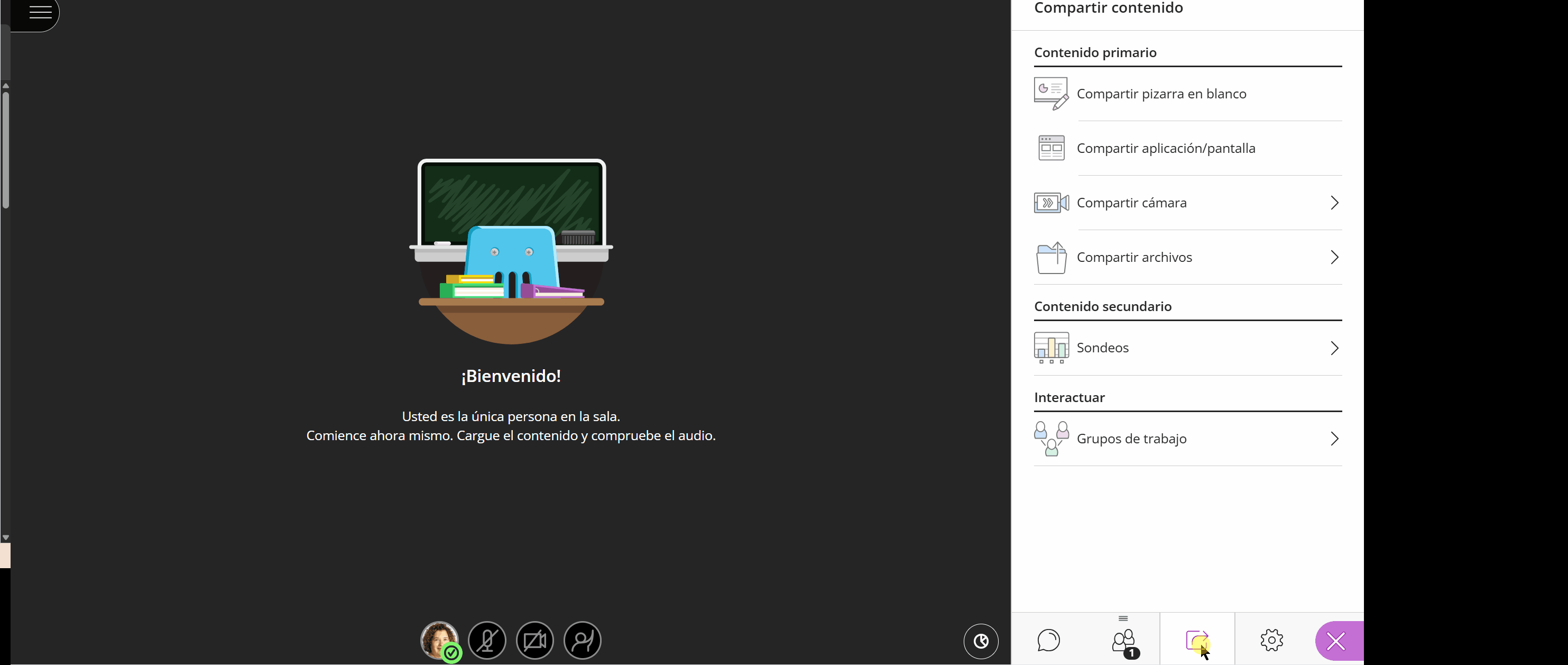Open the settings gear tab
1568x665 pixels.
pos(1271,640)
